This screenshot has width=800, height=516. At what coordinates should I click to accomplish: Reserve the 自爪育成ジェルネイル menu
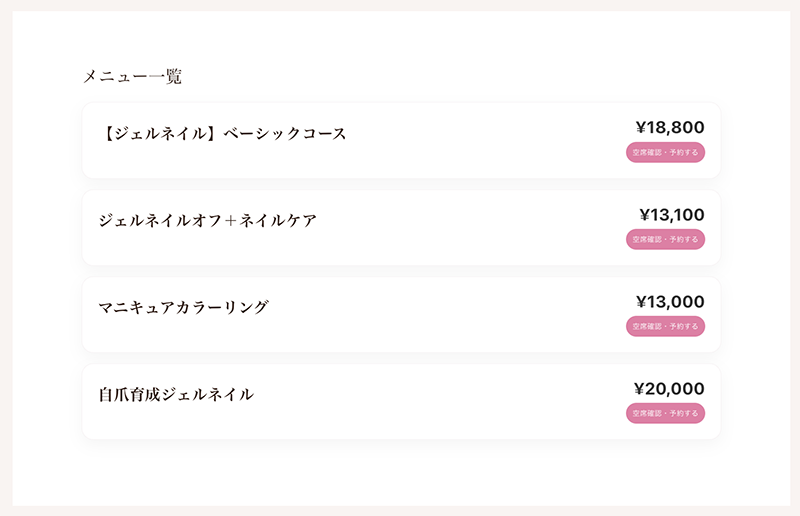pos(665,413)
